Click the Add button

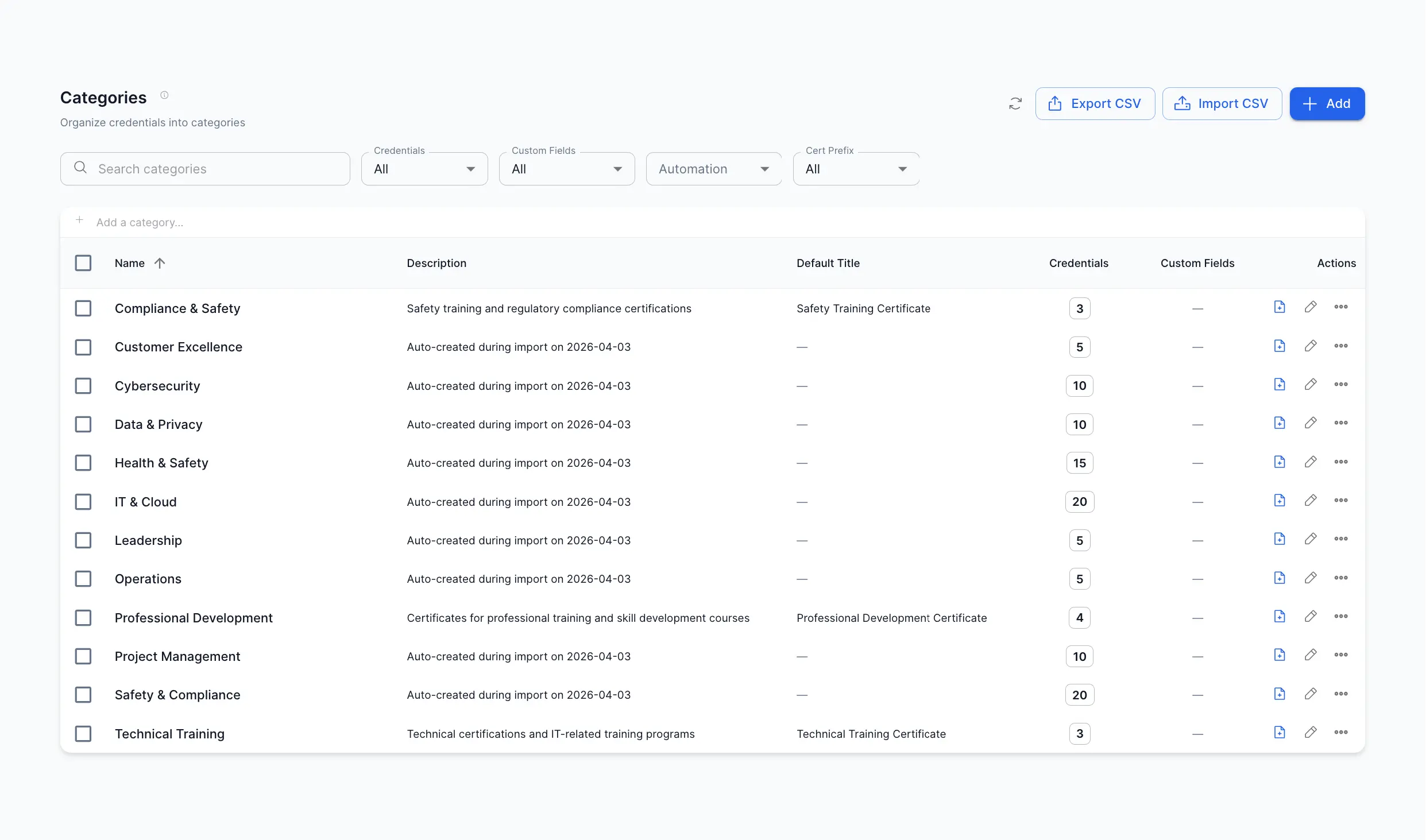pos(1327,103)
